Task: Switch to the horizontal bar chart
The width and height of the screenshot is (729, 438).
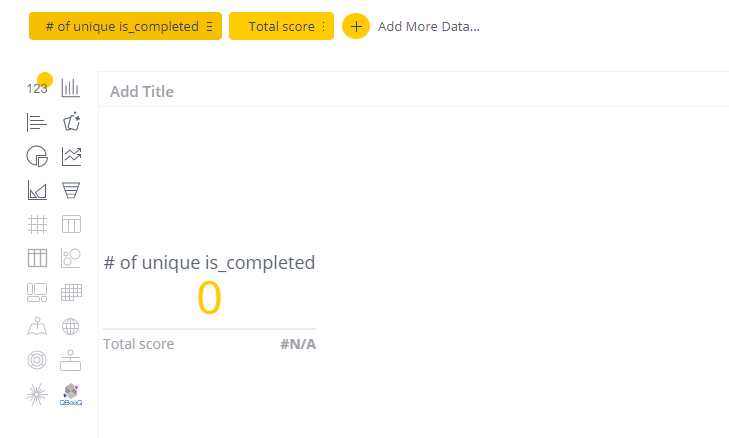Action: pos(37,122)
